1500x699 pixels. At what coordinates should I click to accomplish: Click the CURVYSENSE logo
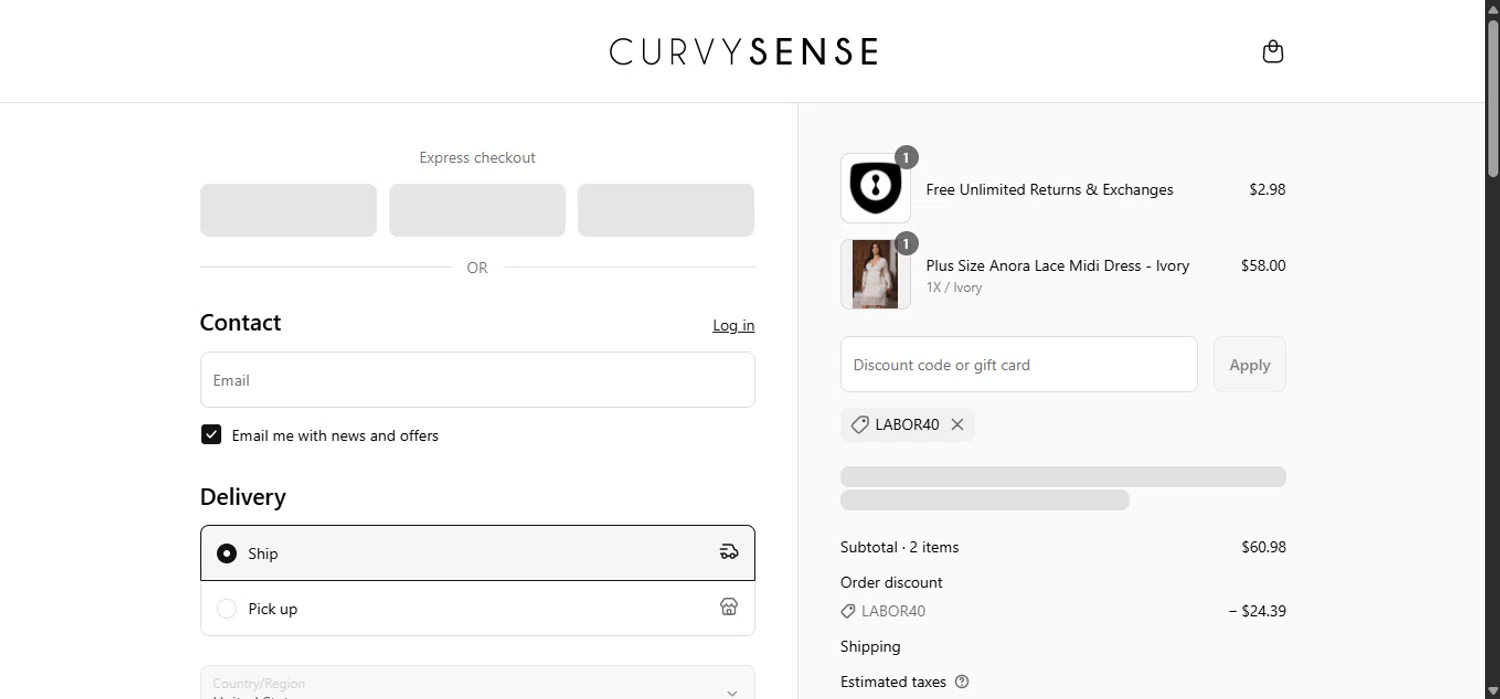click(743, 51)
